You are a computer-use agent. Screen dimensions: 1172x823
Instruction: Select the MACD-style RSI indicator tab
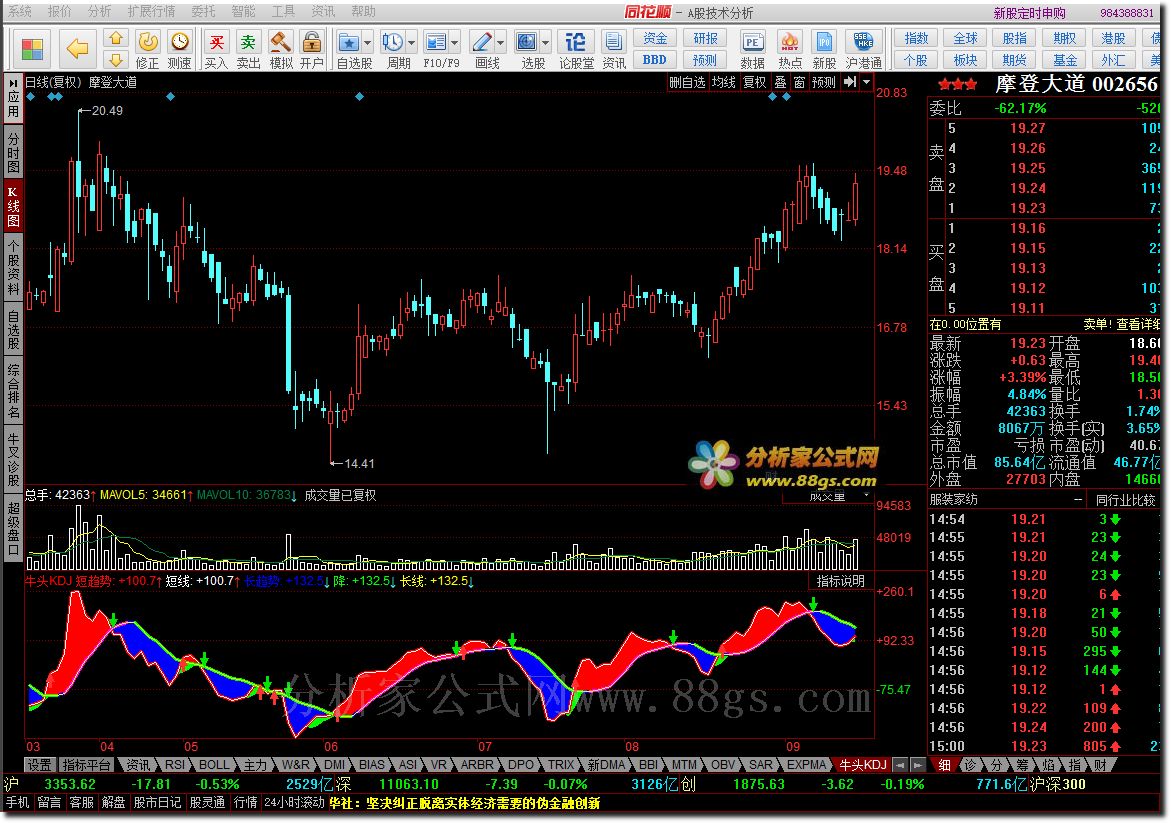(x=175, y=765)
